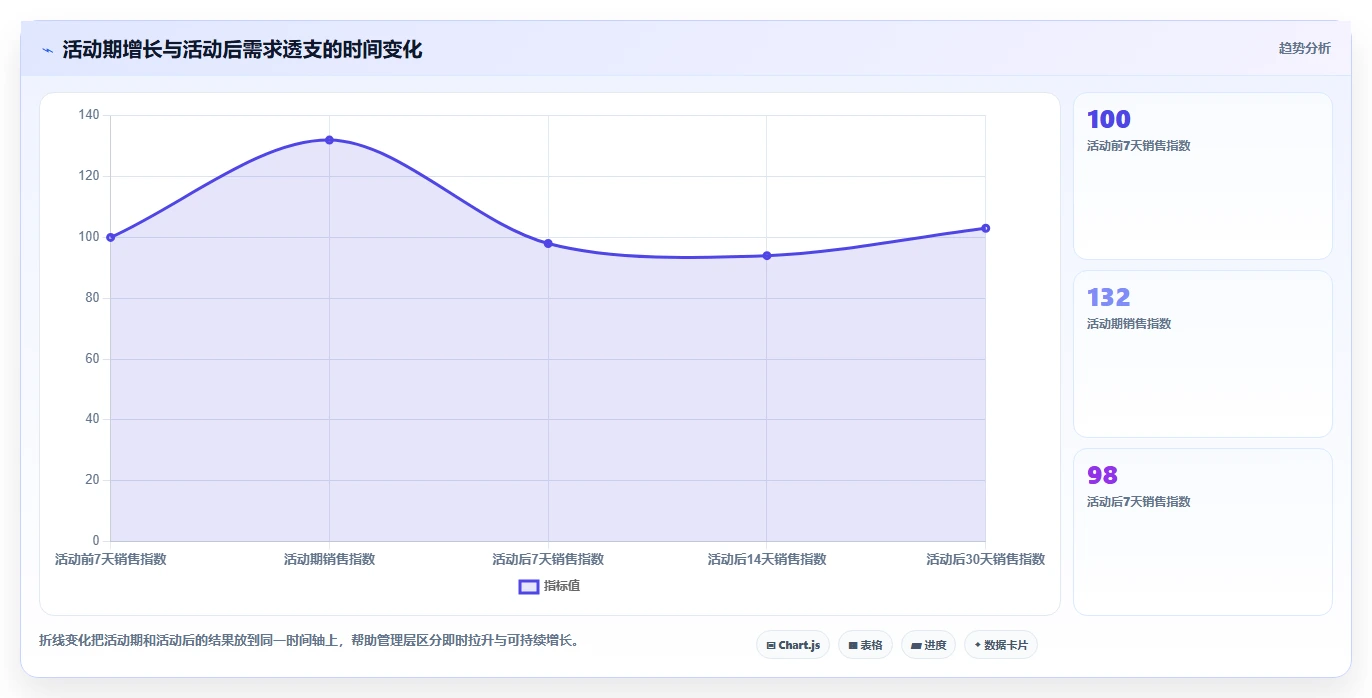Click x-axis label 活动后14天销售指数
The height and width of the screenshot is (698, 1372).
pyautogui.click(x=767, y=559)
